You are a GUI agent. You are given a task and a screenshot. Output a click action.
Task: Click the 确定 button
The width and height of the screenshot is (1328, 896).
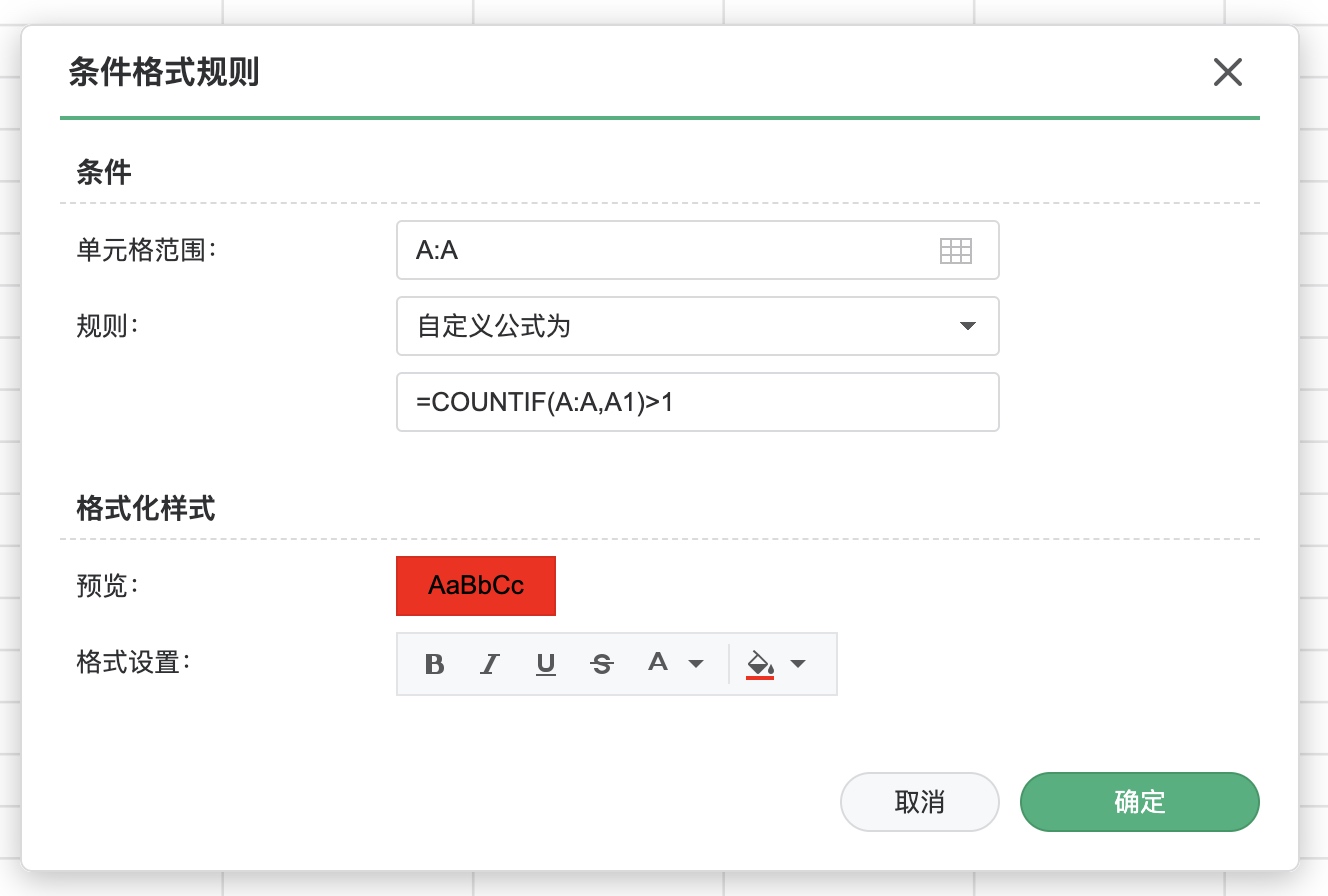click(x=1140, y=802)
